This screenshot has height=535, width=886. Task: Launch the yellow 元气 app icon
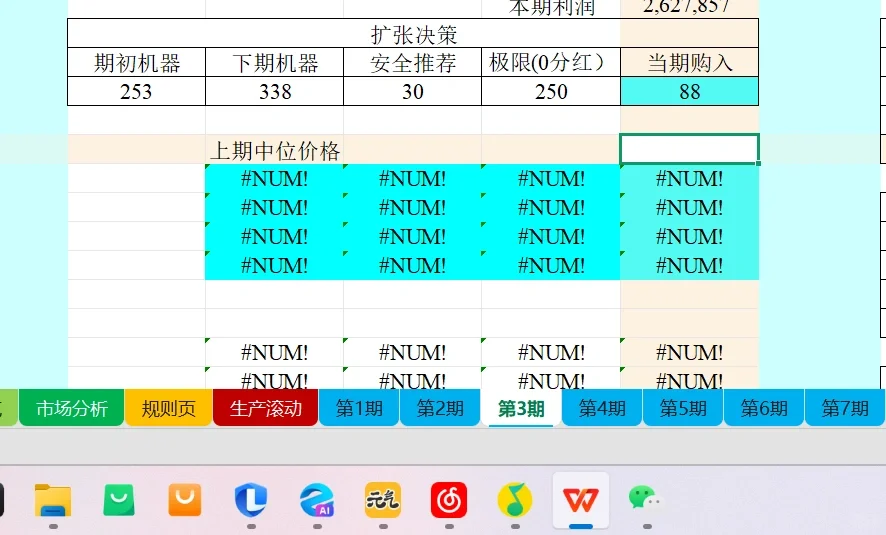[383, 500]
